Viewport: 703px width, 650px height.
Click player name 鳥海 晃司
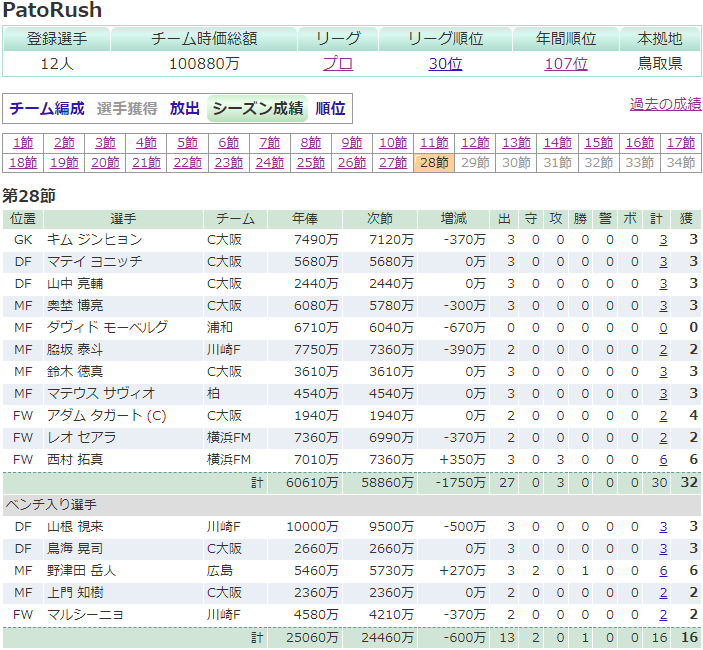point(75,549)
